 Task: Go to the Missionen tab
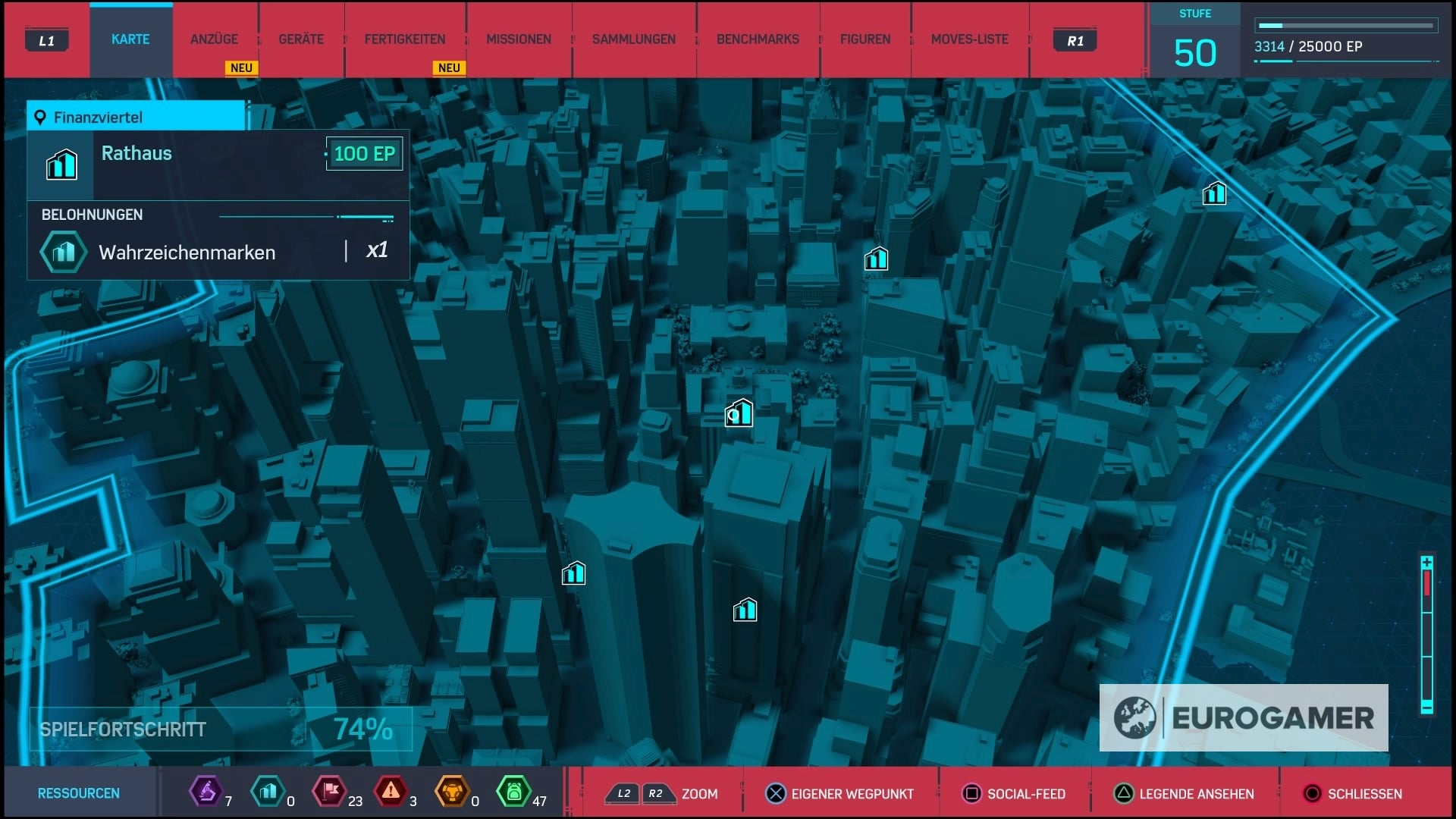tap(519, 39)
